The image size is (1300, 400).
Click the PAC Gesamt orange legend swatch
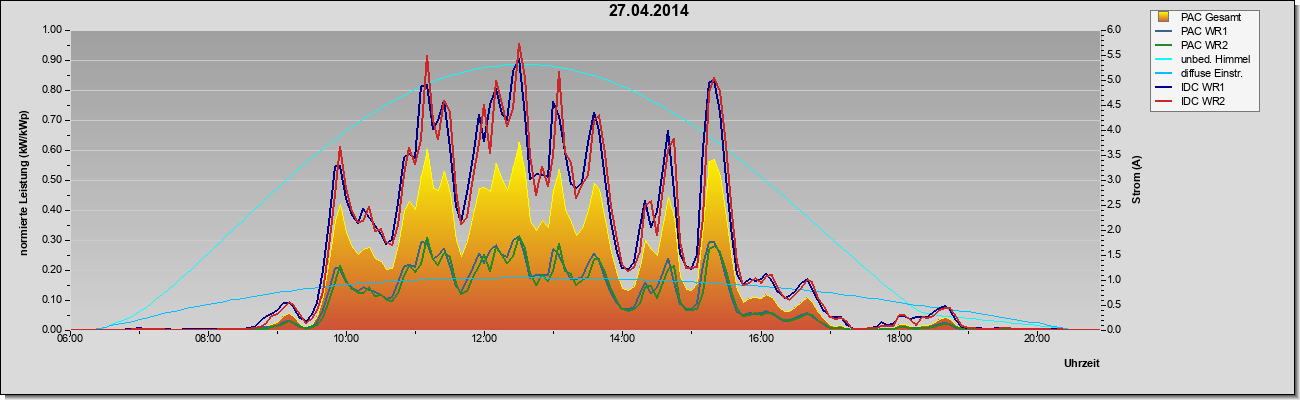click(x=1164, y=17)
